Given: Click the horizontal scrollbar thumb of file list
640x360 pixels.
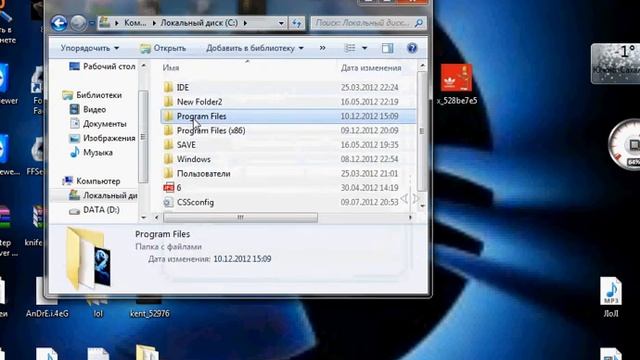Looking at the screenshot, I should tap(240, 218).
